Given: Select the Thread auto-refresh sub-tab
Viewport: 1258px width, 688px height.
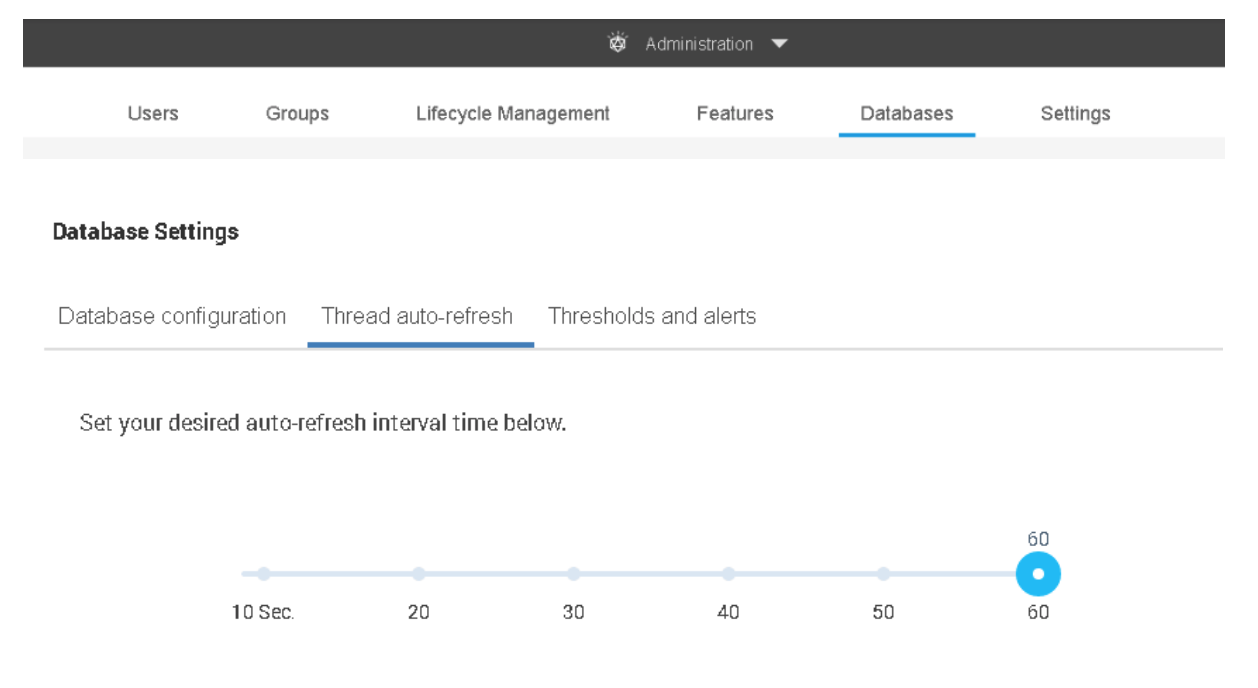Looking at the screenshot, I should (417, 316).
